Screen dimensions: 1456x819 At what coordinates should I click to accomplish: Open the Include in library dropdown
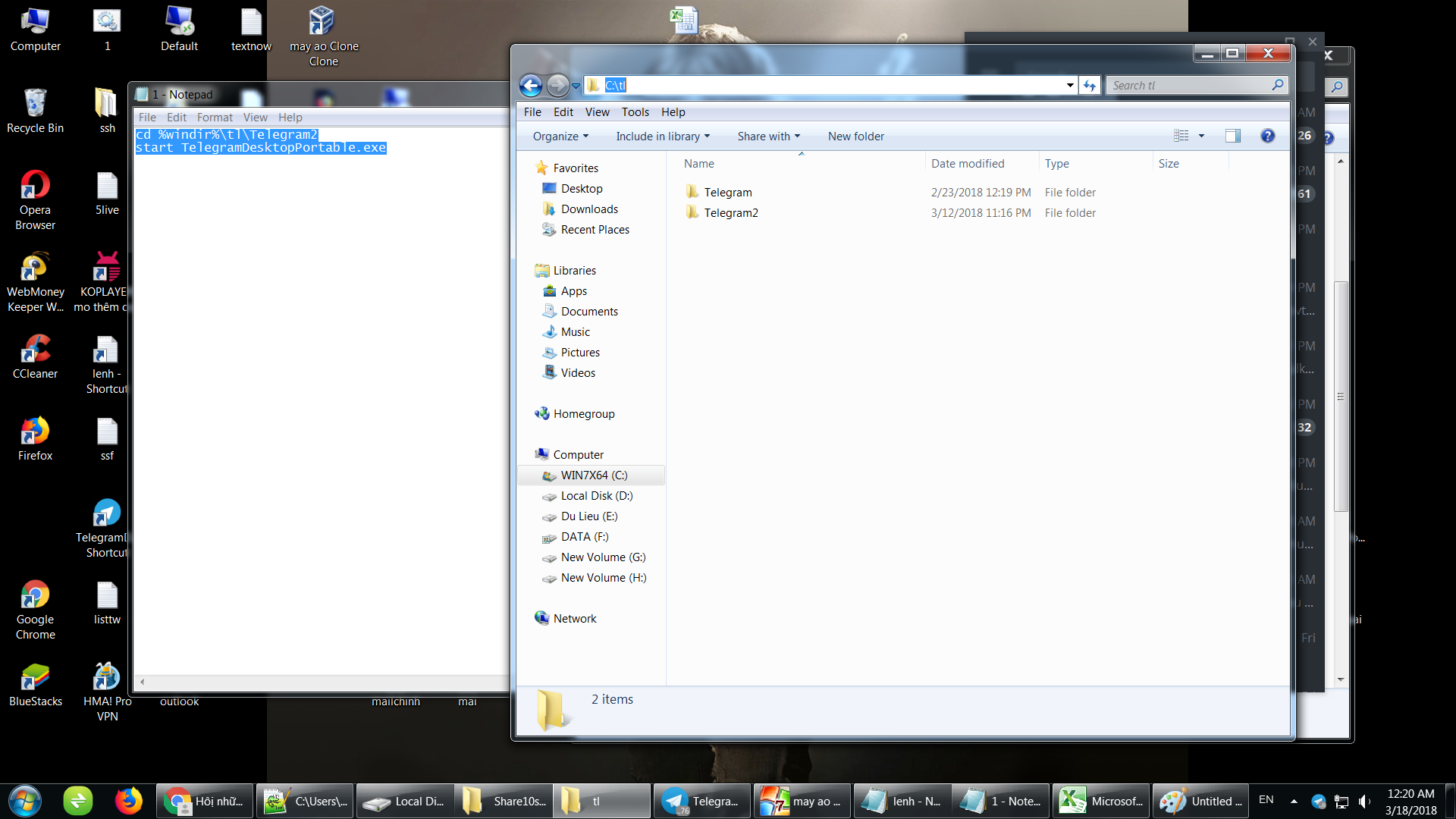(x=662, y=136)
